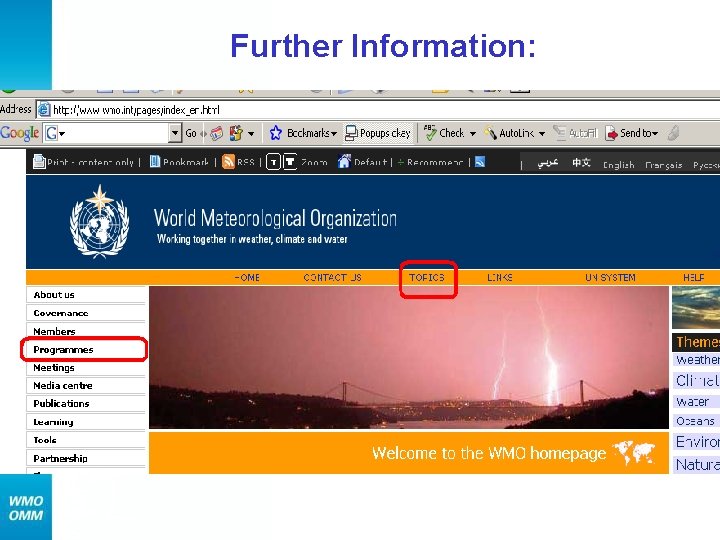This screenshot has height=540, width=720.
Task: Open Governance in sidebar menu
Action: coord(86,313)
